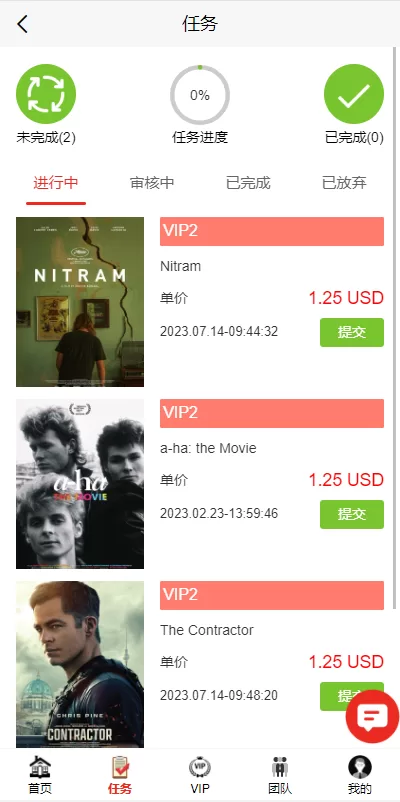Tap the green completed checkmark circle icon
400x802 pixels.
354,94
